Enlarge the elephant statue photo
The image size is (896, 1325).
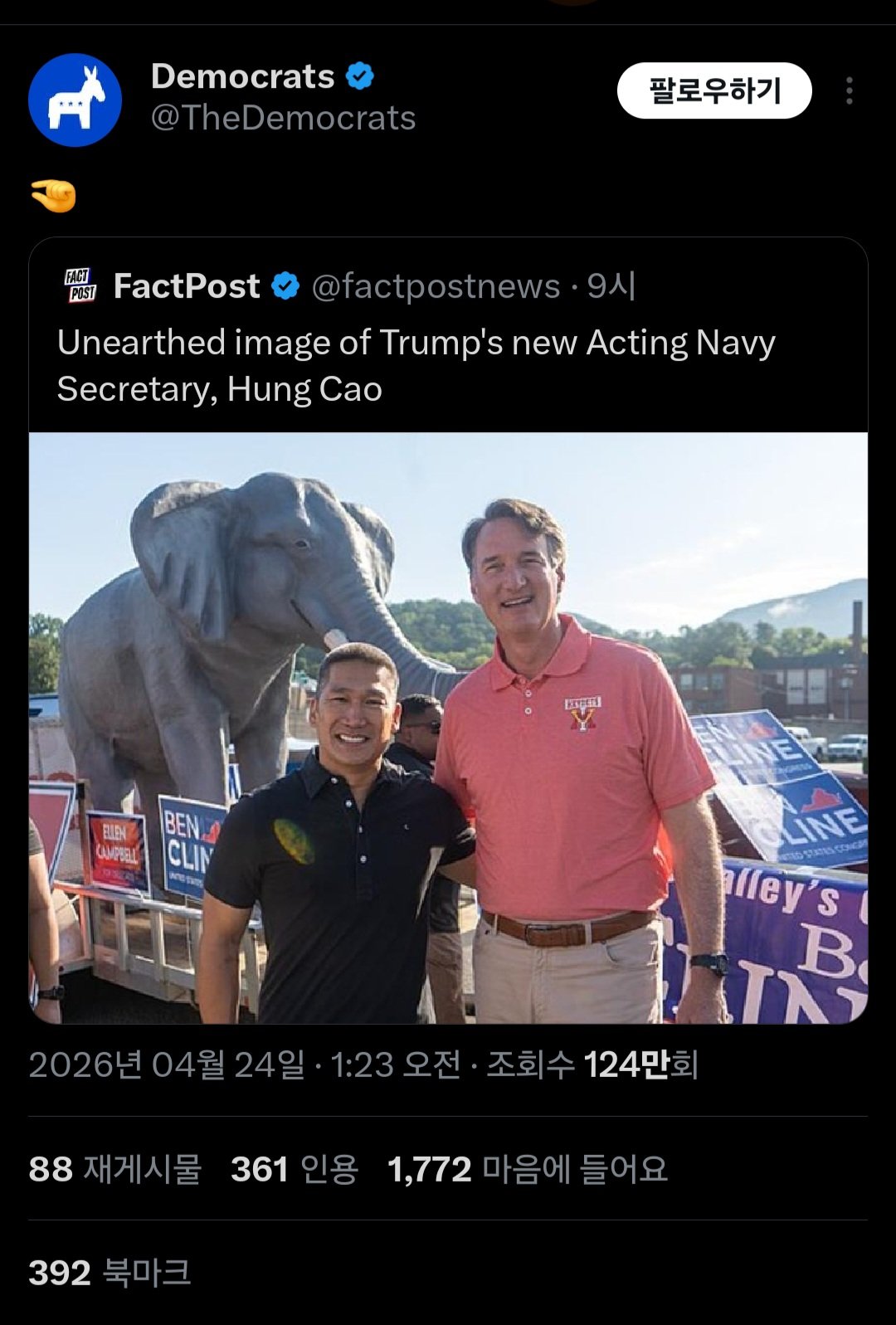click(448, 728)
